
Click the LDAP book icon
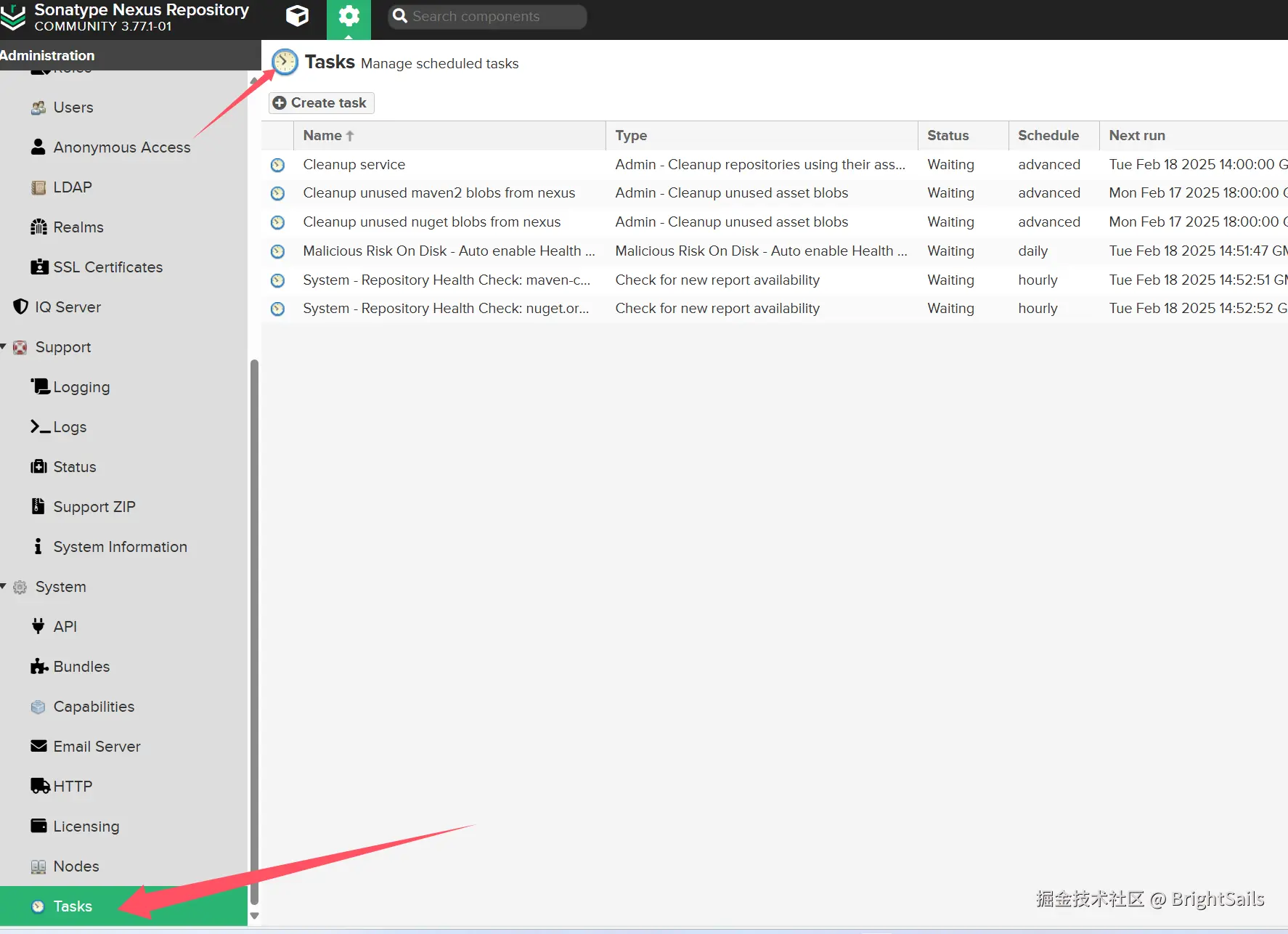[38, 187]
